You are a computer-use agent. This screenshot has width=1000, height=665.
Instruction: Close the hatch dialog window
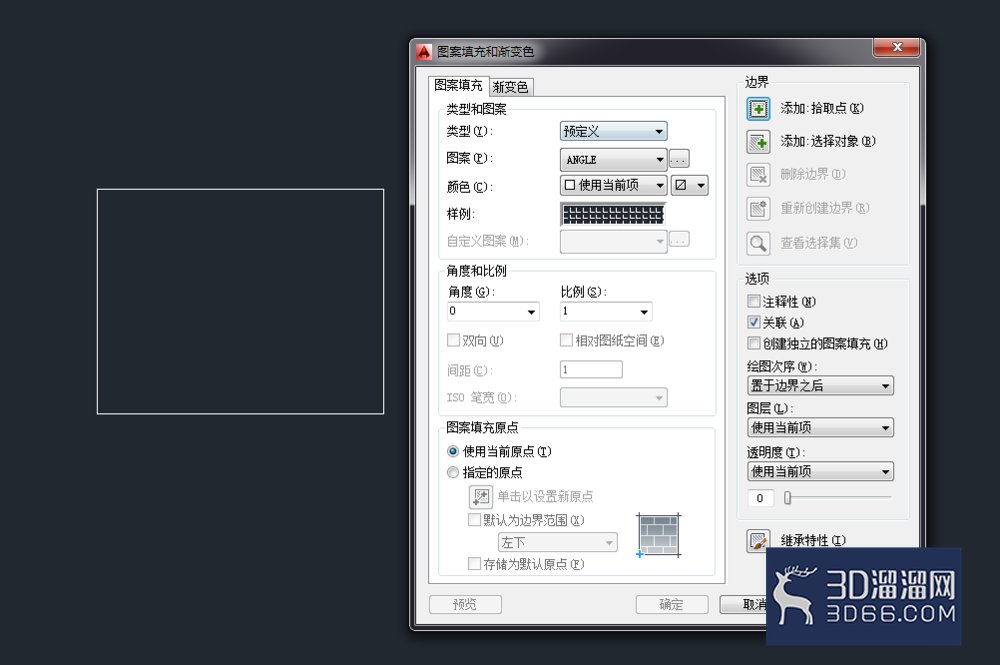pyautogui.click(x=897, y=47)
